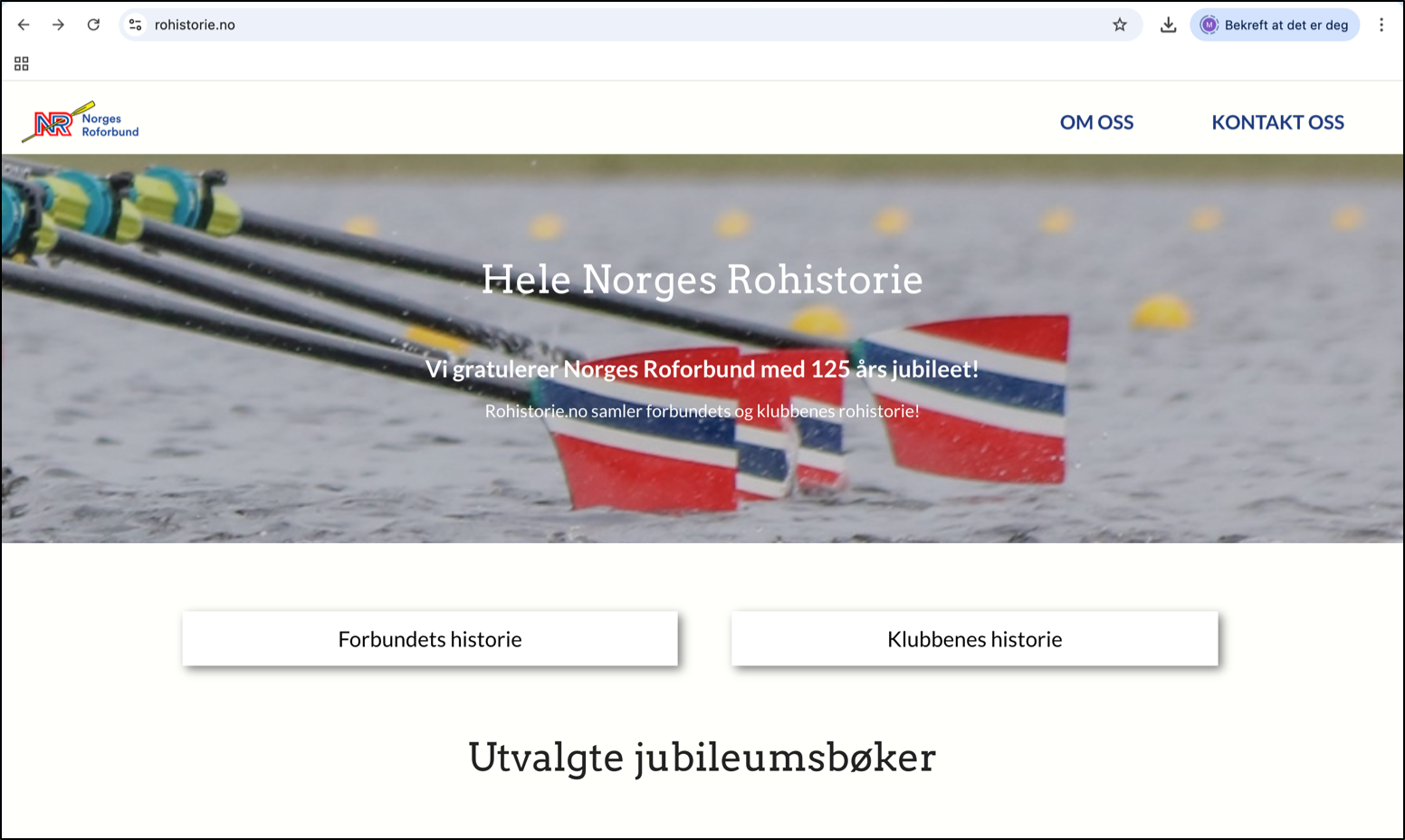Screen dimensions: 1405x840
Task: Click the "Utvalgte jubileumsbøker" heading
Action: coord(702,758)
